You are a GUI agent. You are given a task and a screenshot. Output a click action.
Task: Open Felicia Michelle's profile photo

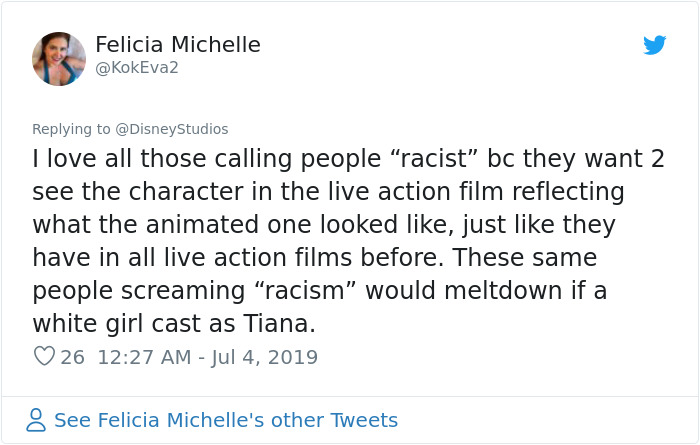click(59, 58)
